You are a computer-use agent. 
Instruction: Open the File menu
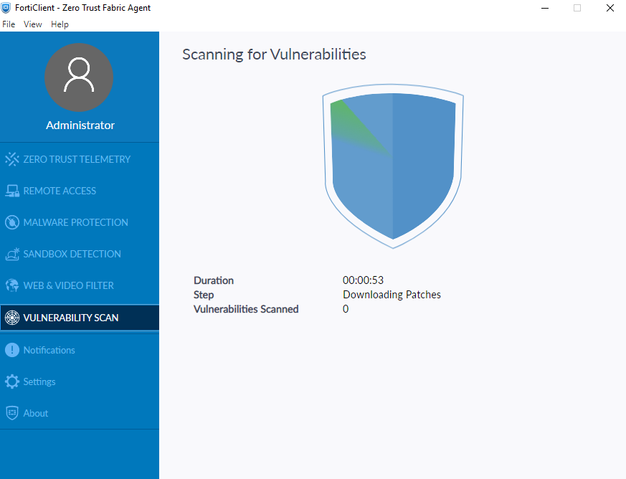8,24
